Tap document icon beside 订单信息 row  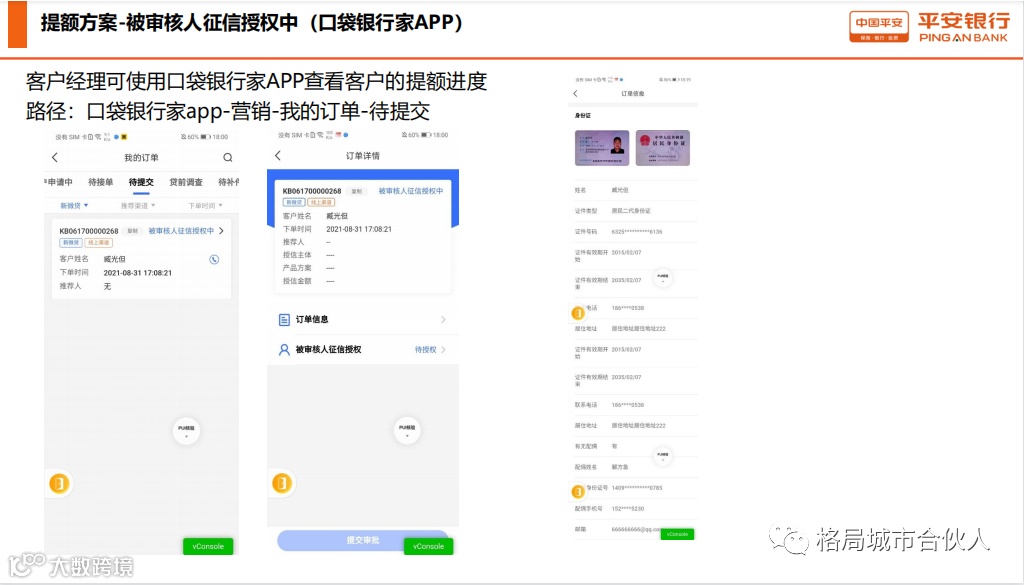point(284,319)
